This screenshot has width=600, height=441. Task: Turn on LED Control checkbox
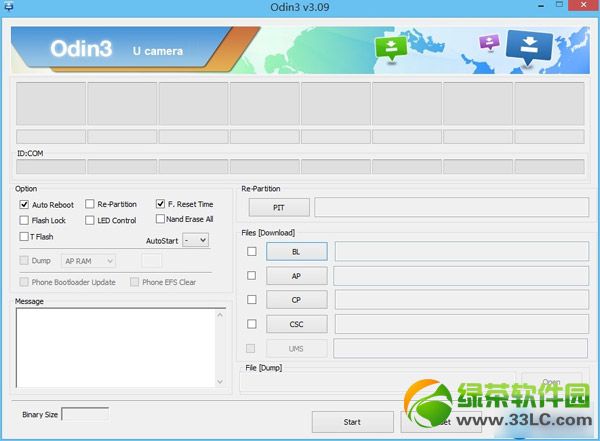coord(90,220)
